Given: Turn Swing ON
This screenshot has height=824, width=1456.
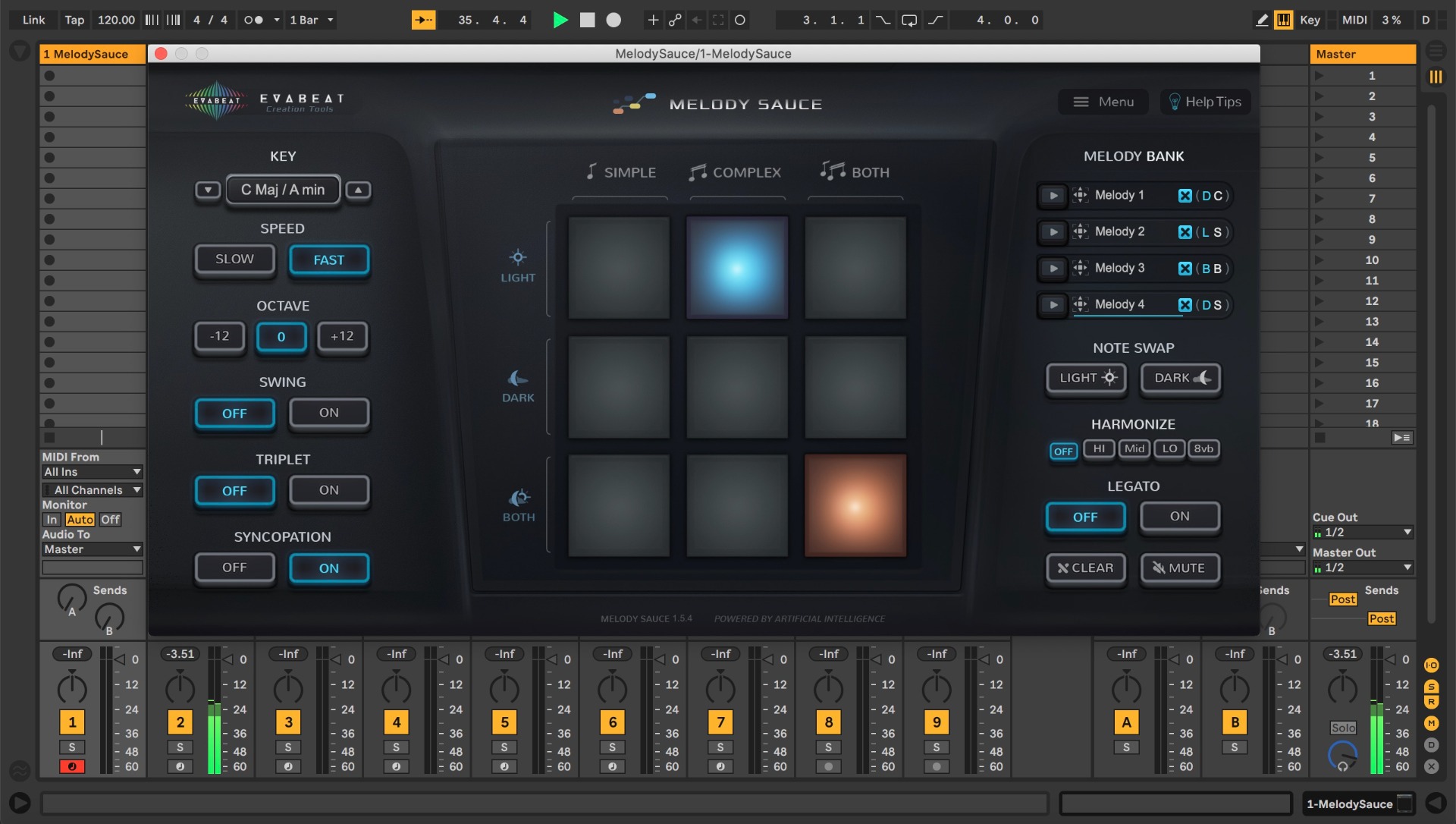Looking at the screenshot, I should tap(329, 414).
